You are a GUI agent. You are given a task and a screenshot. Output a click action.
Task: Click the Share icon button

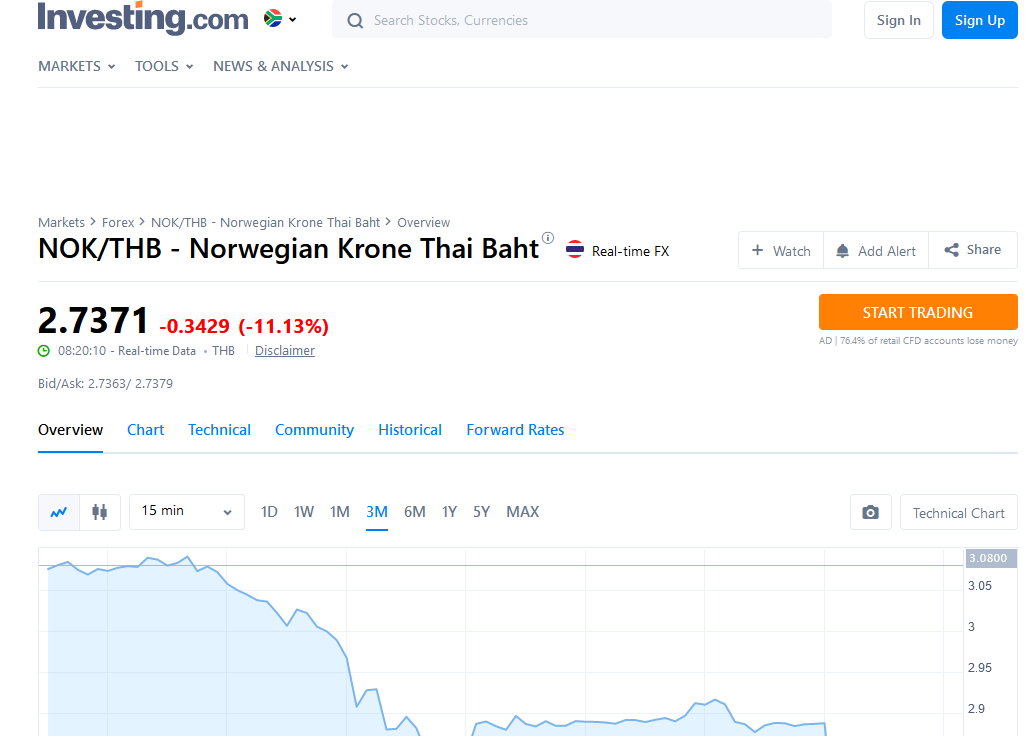[952, 250]
